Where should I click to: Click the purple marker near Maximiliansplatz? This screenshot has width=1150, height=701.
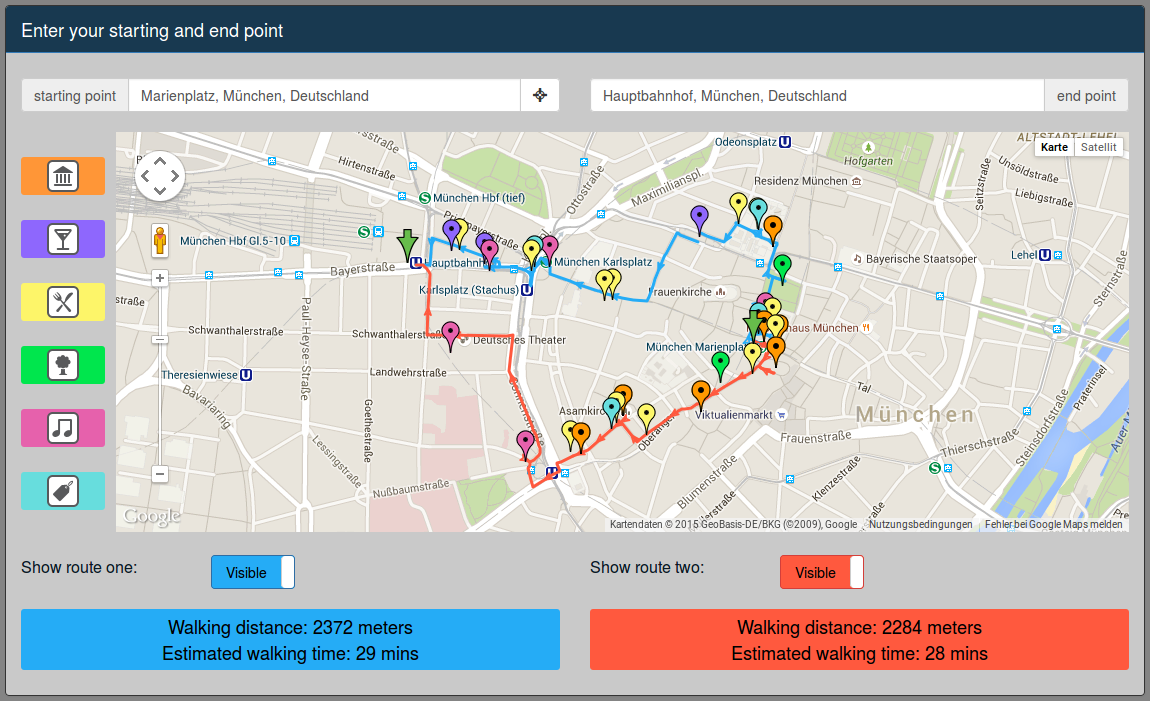[700, 220]
